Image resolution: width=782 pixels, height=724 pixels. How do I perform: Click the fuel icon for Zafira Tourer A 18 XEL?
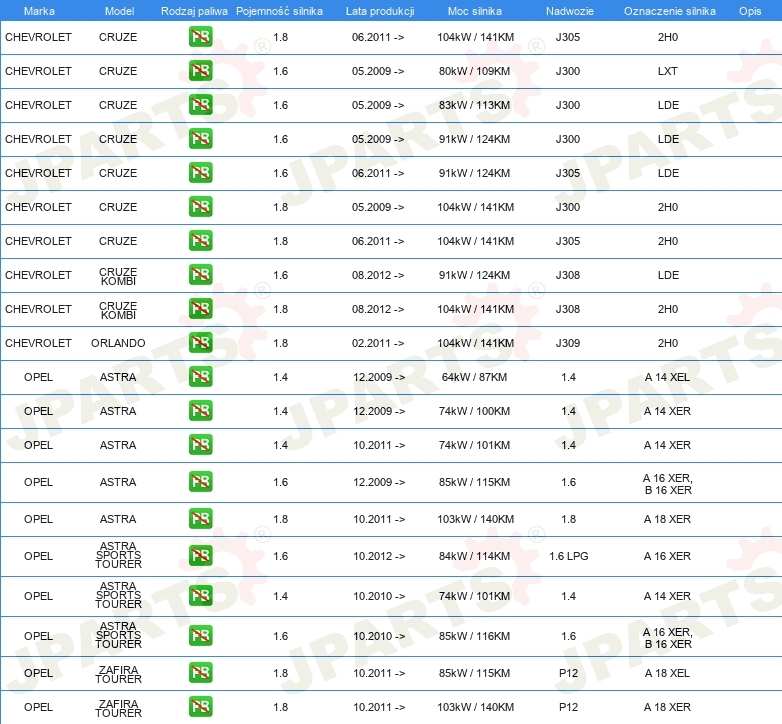pyautogui.click(x=200, y=673)
